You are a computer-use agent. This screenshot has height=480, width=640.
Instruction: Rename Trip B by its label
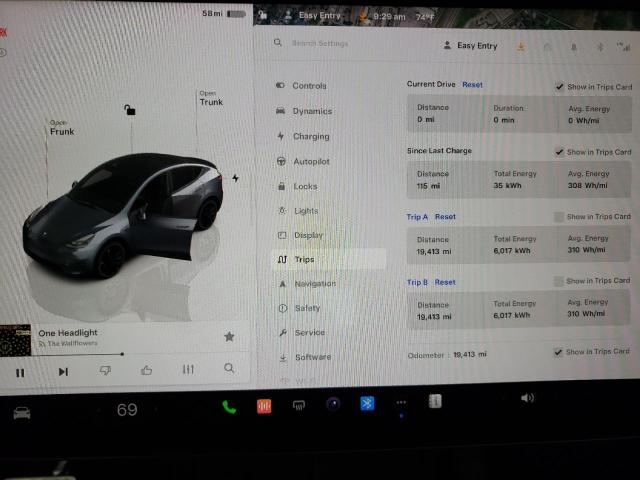coord(417,282)
